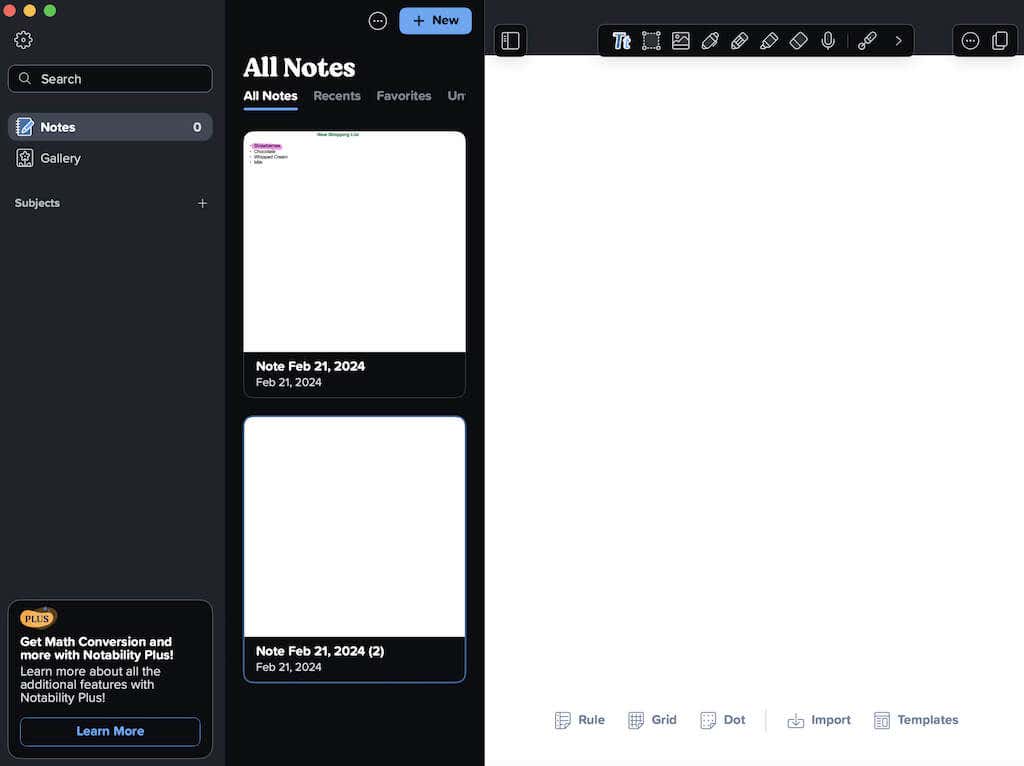Screen dimensions: 1024x766
Task: Select the Text tool
Action: pos(621,41)
